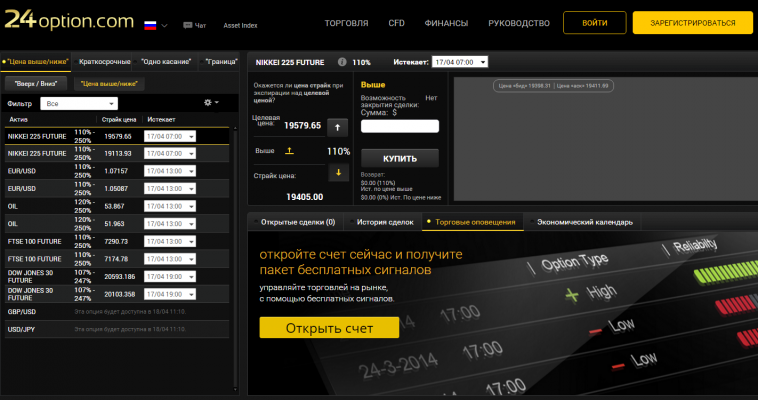The width and height of the screenshot is (758, 400).
Task: Open the ТОРГОВЛЯ menu
Action: 346,23
